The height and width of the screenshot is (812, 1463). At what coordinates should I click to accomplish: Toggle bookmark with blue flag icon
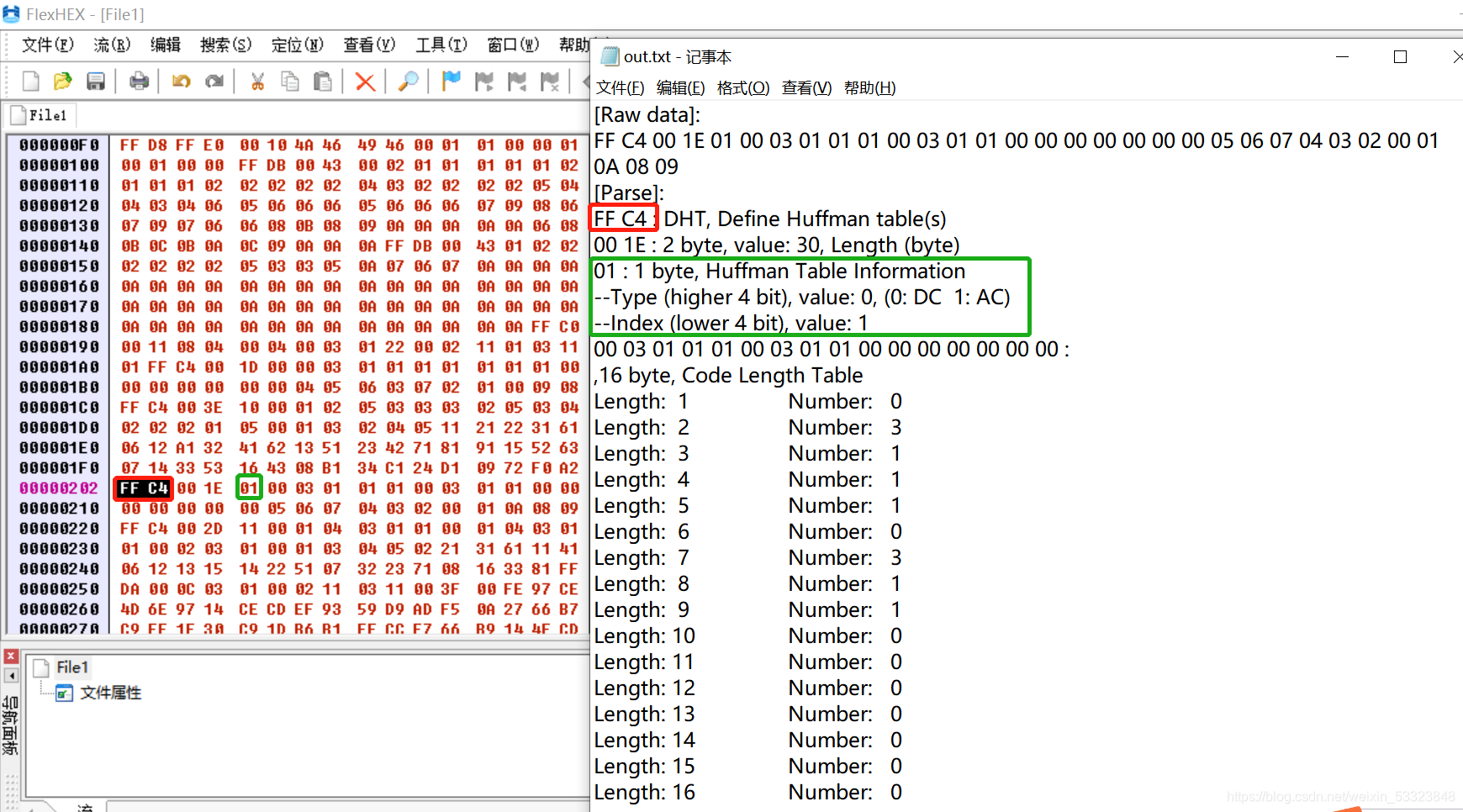(x=452, y=81)
